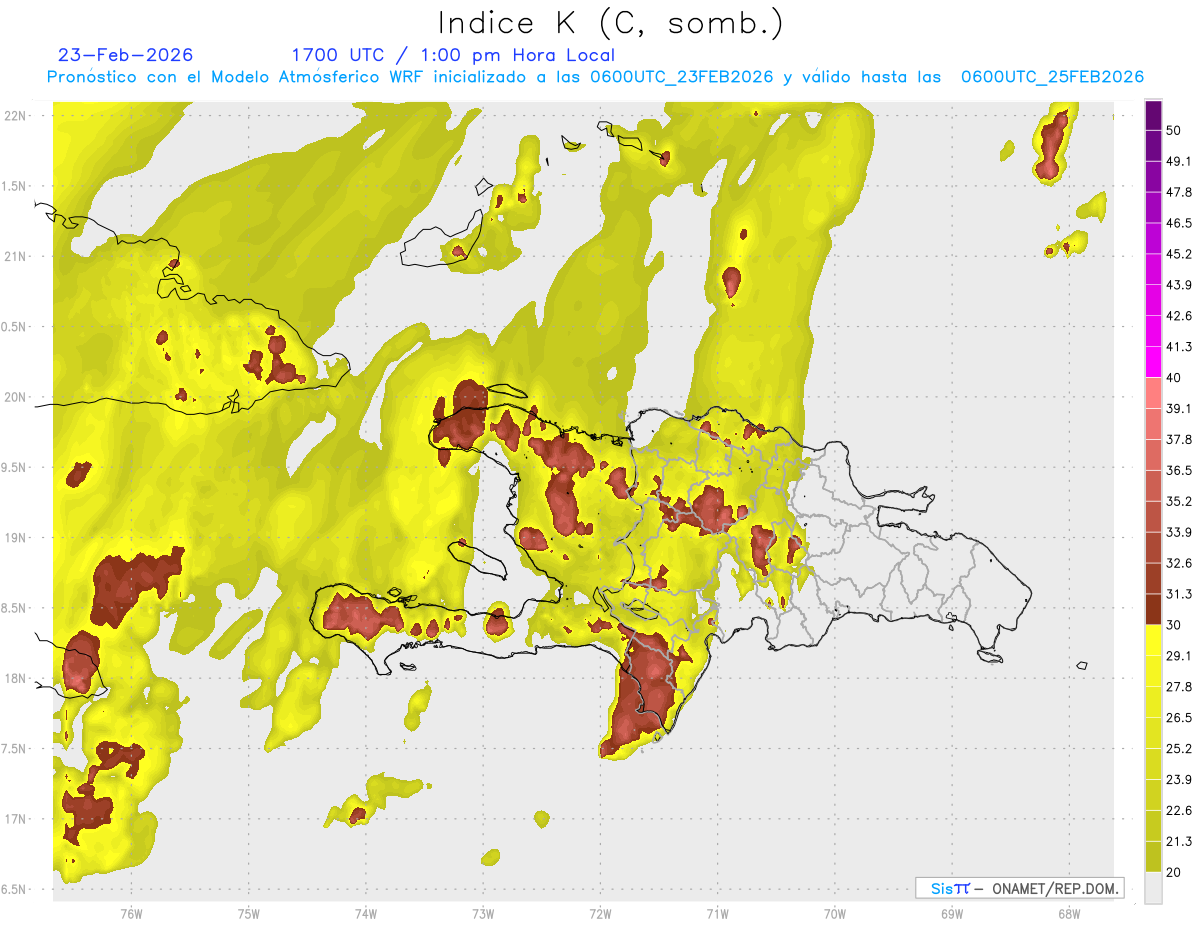Viewport: 1200px width, 927px height.
Task: Click the "74W" longitude label
Action: click(365, 913)
